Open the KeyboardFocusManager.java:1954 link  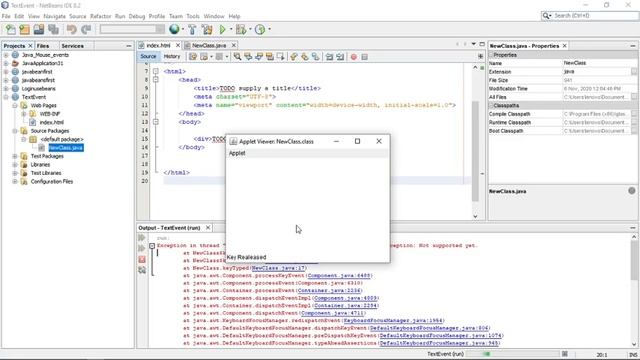coord(393,321)
